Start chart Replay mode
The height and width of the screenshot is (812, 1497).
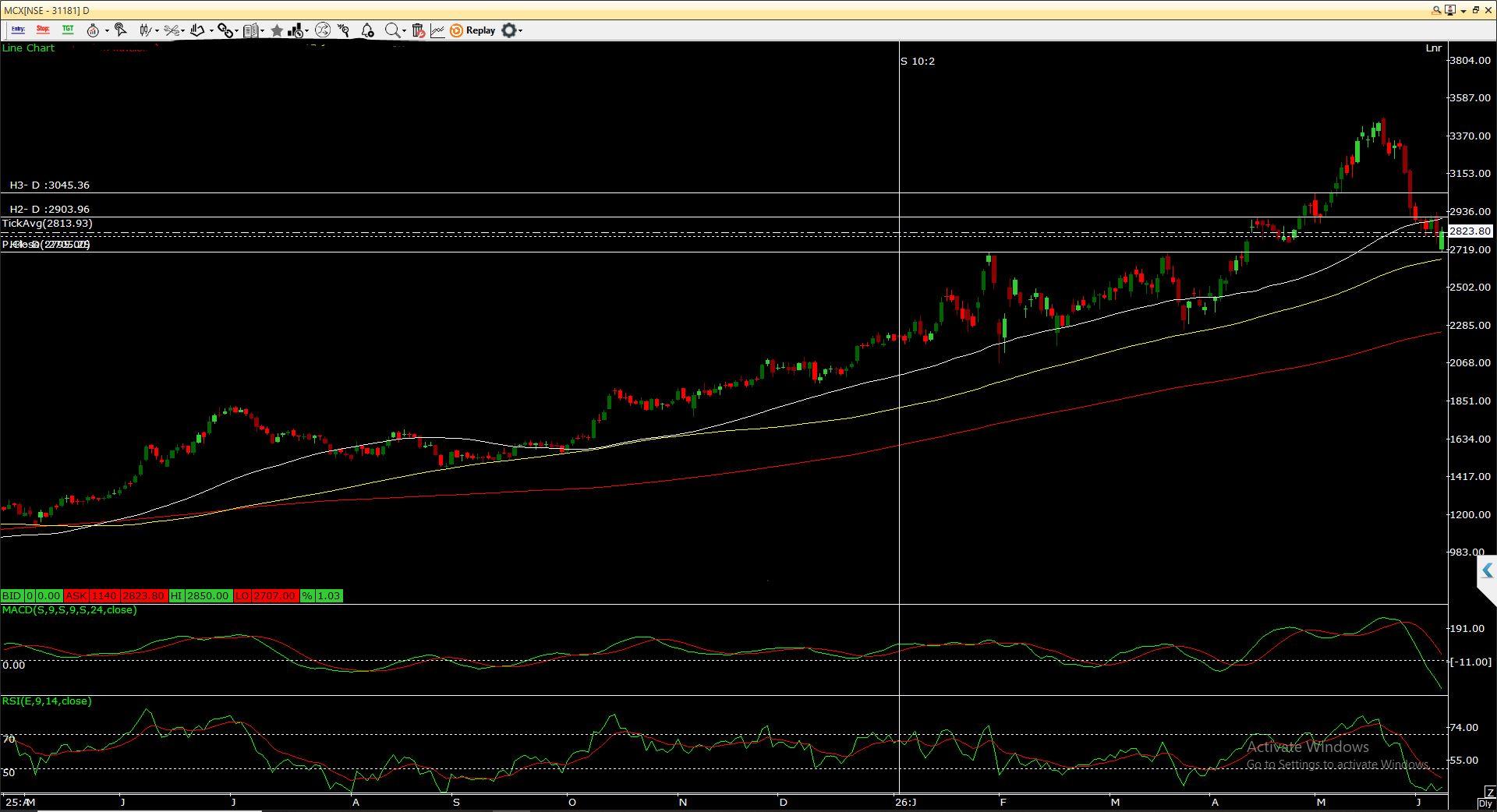[x=472, y=30]
